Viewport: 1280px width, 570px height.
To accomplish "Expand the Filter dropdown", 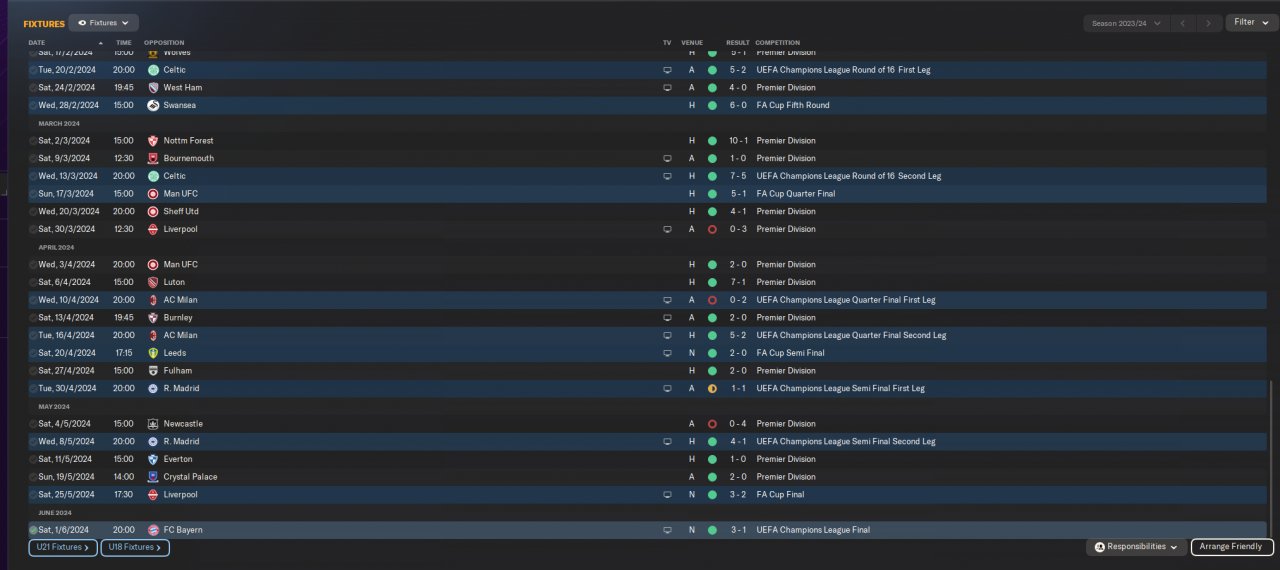I will (x=1251, y=22).
